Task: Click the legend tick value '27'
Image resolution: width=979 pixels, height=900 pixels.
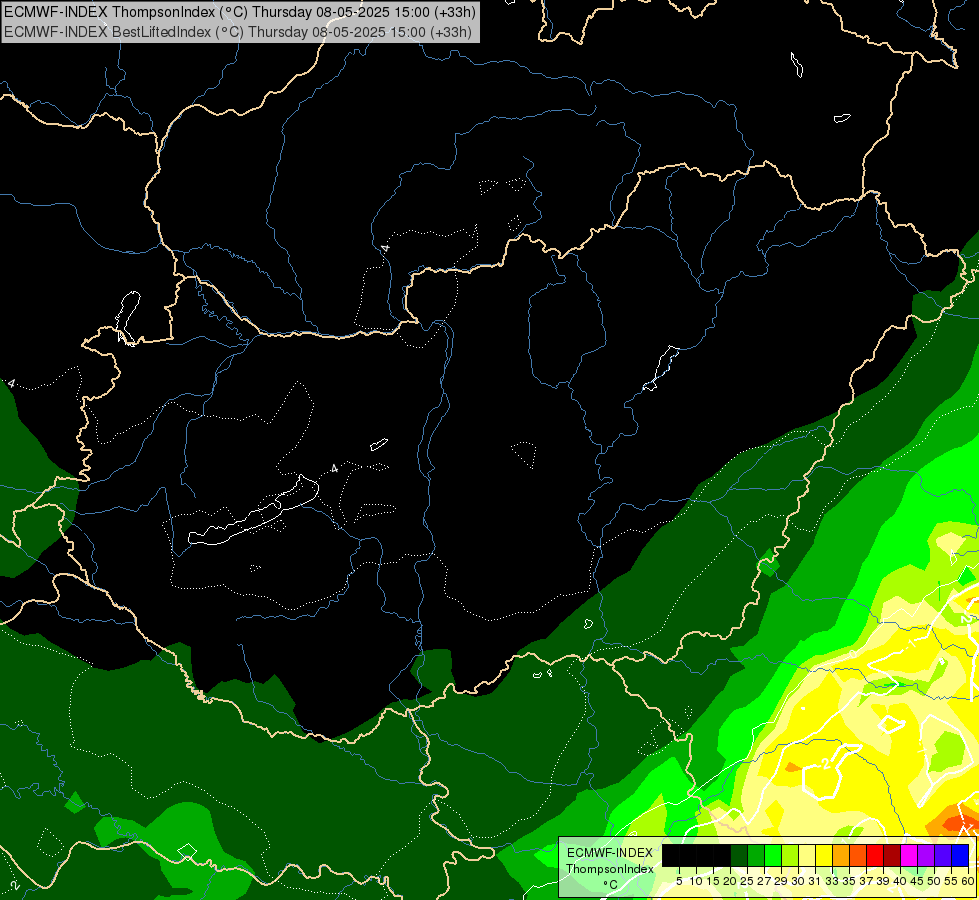Action: click(764, 881)
